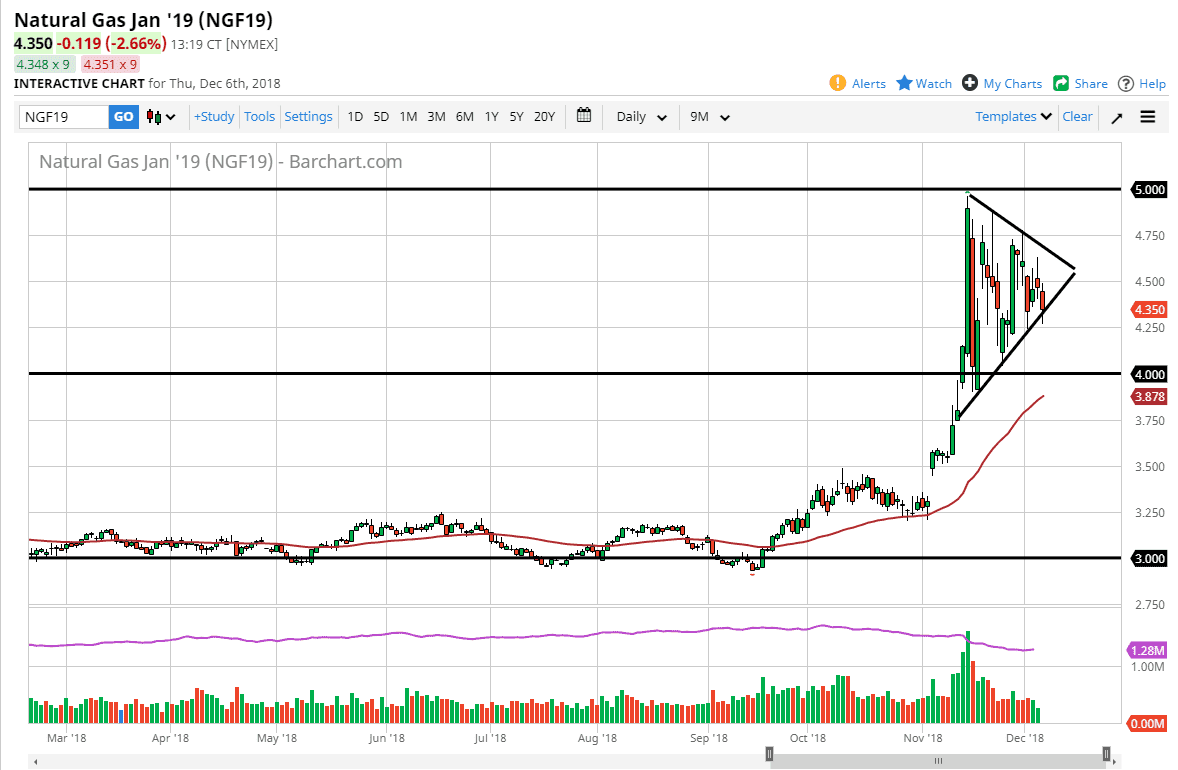Click the horizontal scrollbar thumb center
This screenshot has height=770, width=1178.
pos(938,762)
